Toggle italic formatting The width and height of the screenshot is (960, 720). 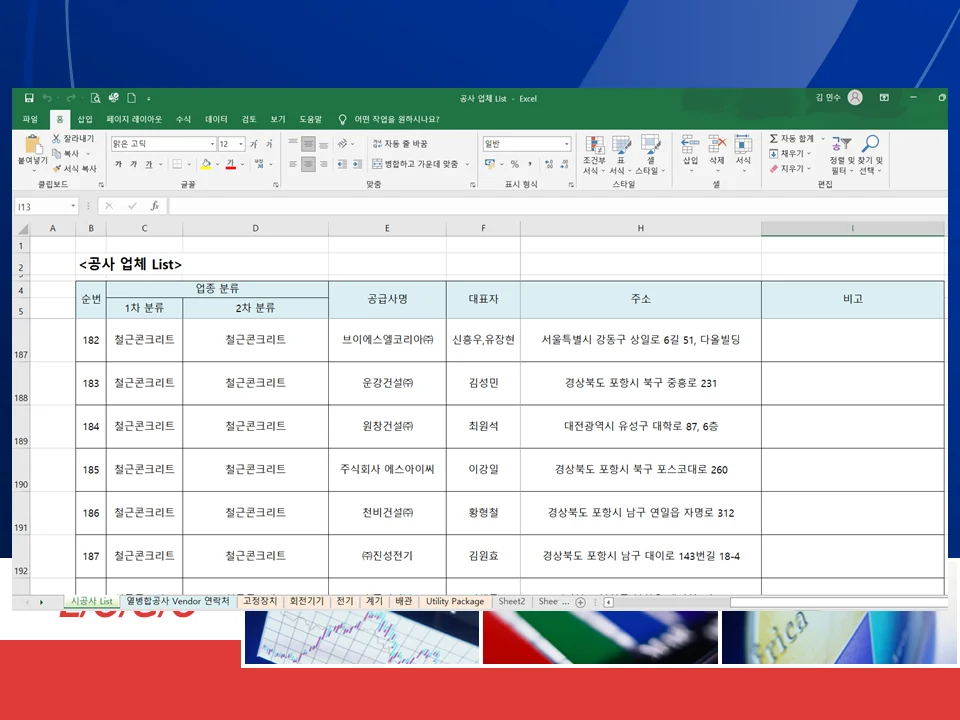point(133,164)
